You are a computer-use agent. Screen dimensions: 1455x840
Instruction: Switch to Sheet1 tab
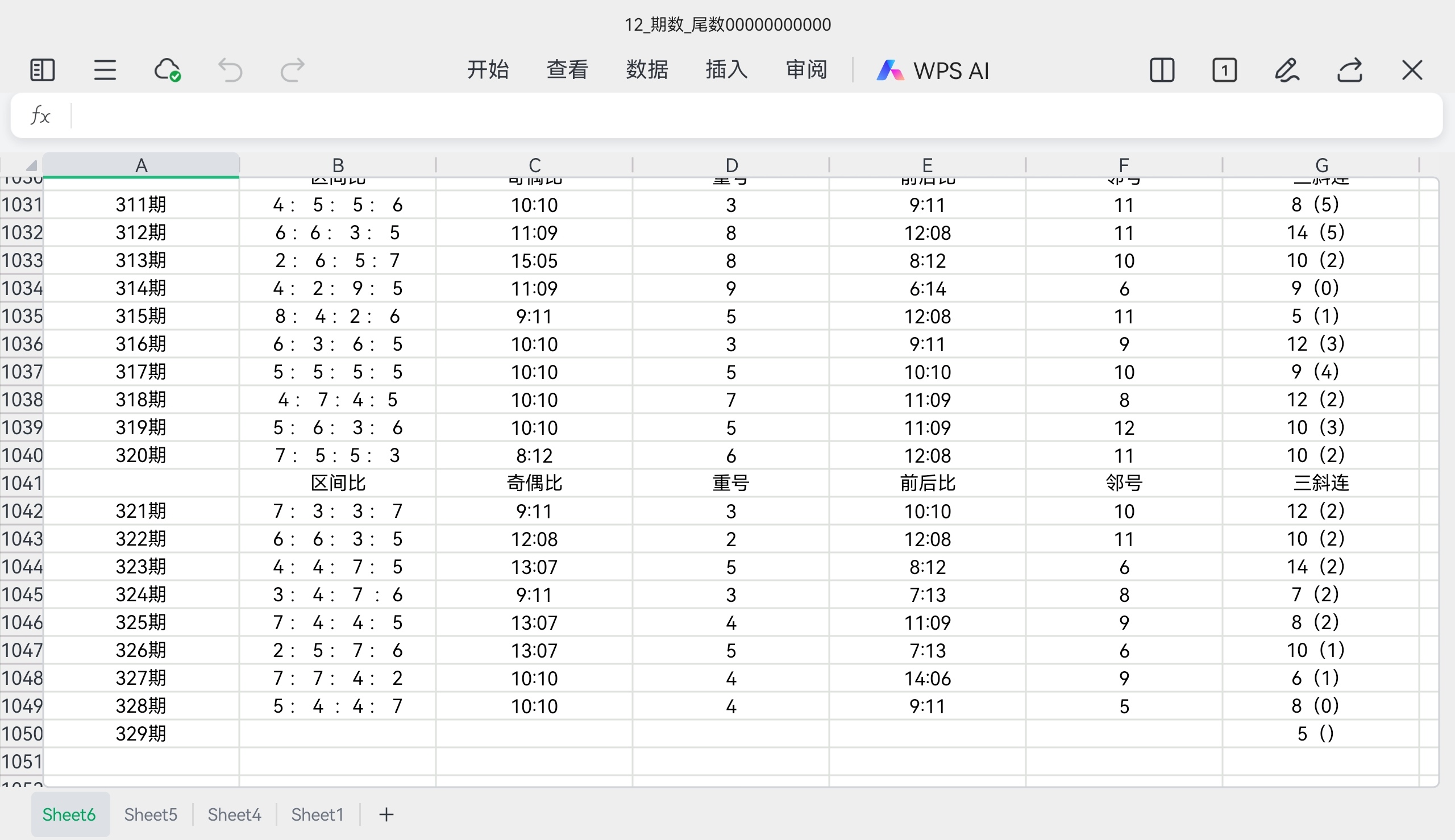click(317, 814)
